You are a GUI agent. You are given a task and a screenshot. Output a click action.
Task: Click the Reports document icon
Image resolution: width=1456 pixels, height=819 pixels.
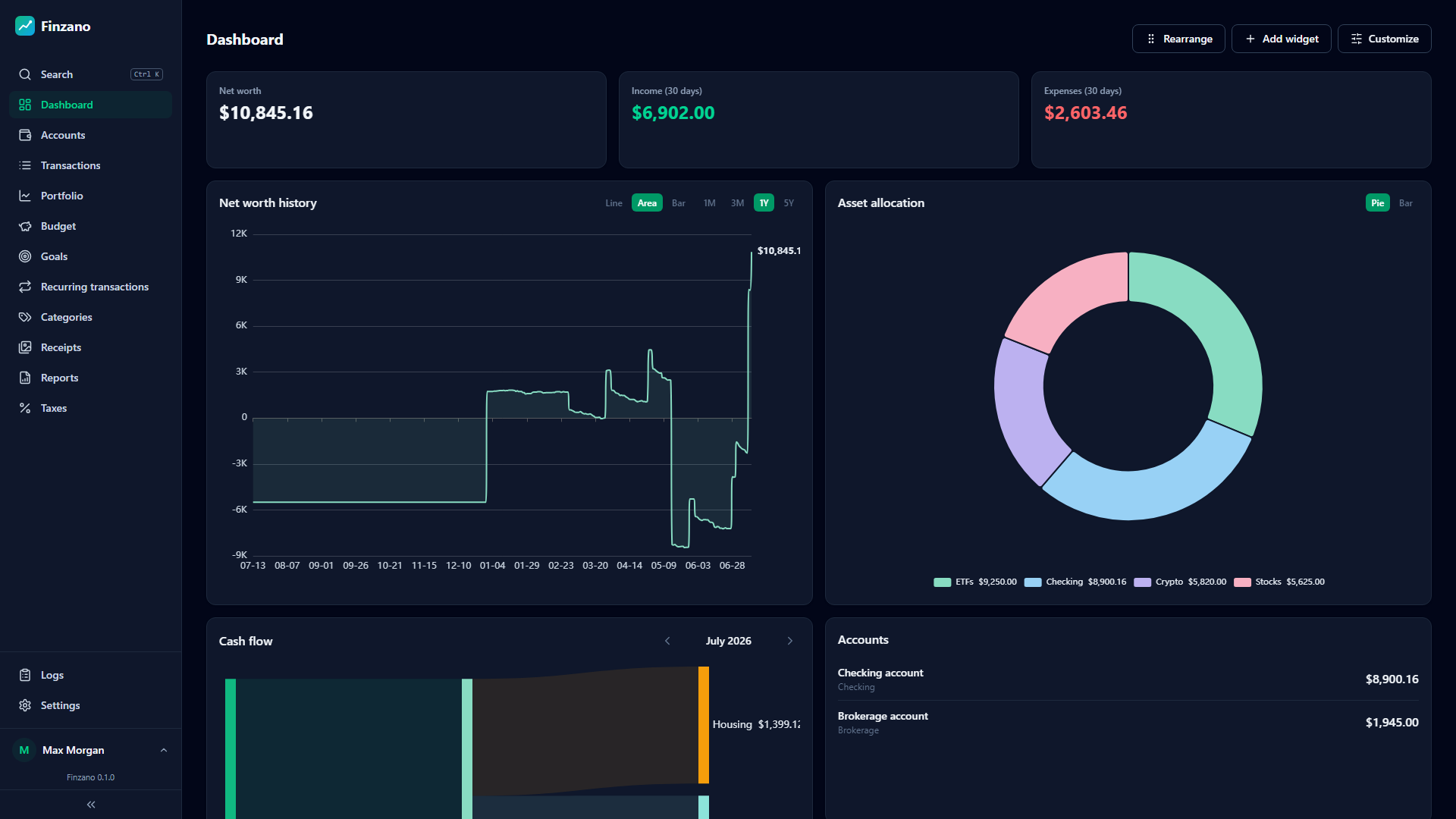coord(25,378)
